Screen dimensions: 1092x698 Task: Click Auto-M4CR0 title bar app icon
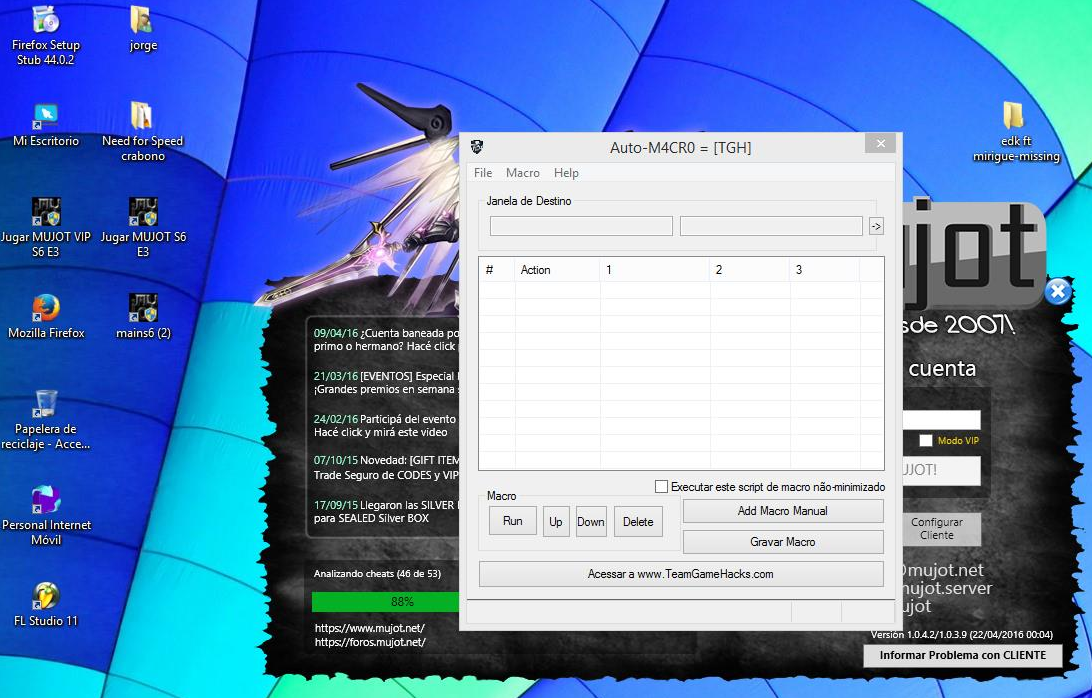tap(477, 147)
